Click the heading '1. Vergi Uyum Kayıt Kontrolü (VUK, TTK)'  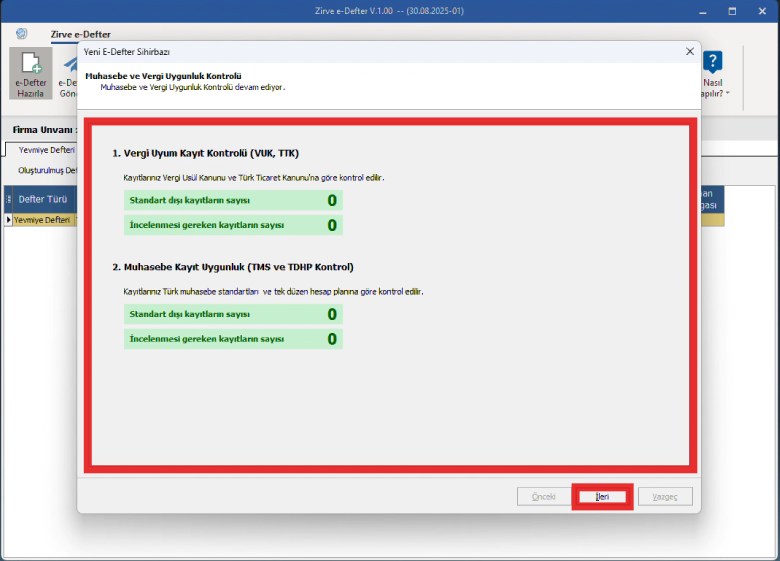(x=205, y=153)
